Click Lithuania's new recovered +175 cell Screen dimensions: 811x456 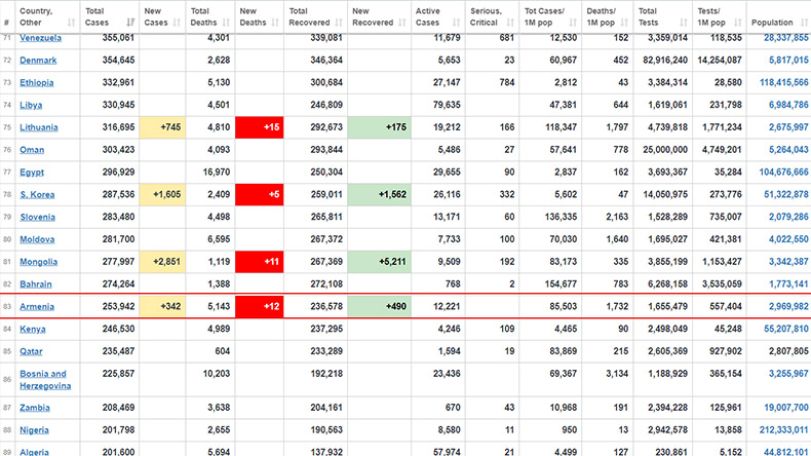click(x=380, y=127)
